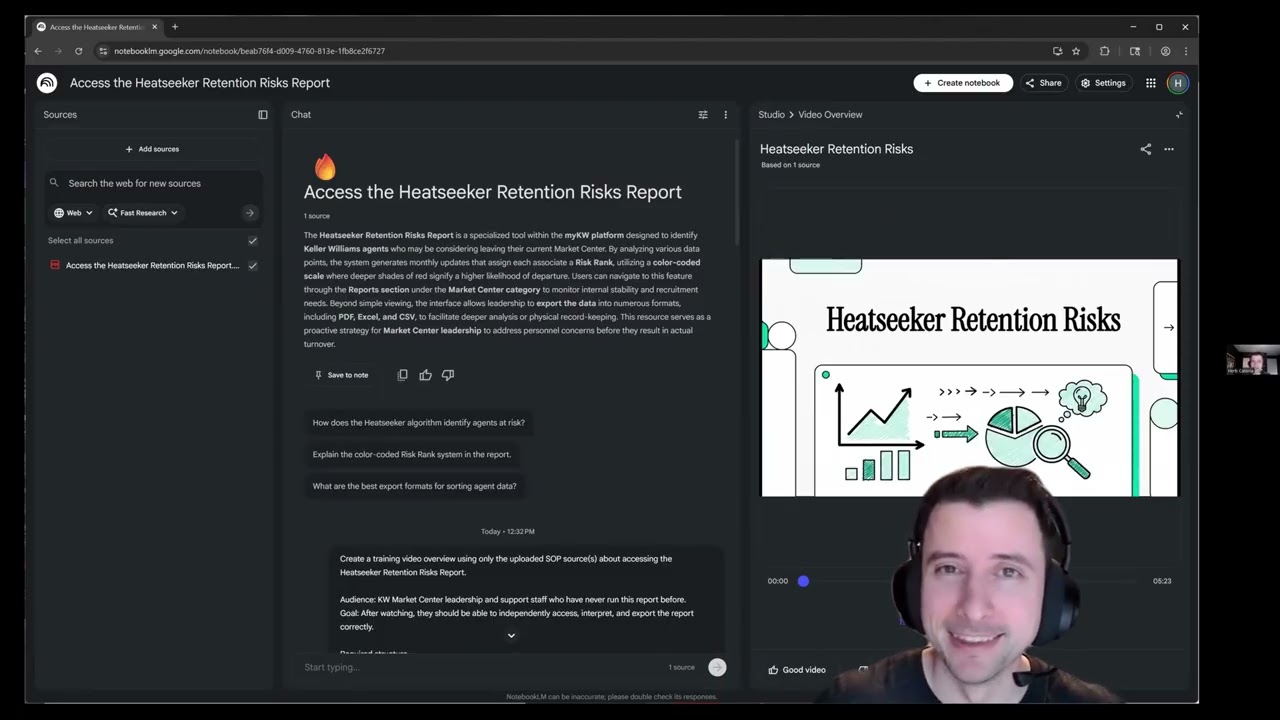The image size is (1280, 720).
Task: Reload the browser page
Action: (79, 51)
